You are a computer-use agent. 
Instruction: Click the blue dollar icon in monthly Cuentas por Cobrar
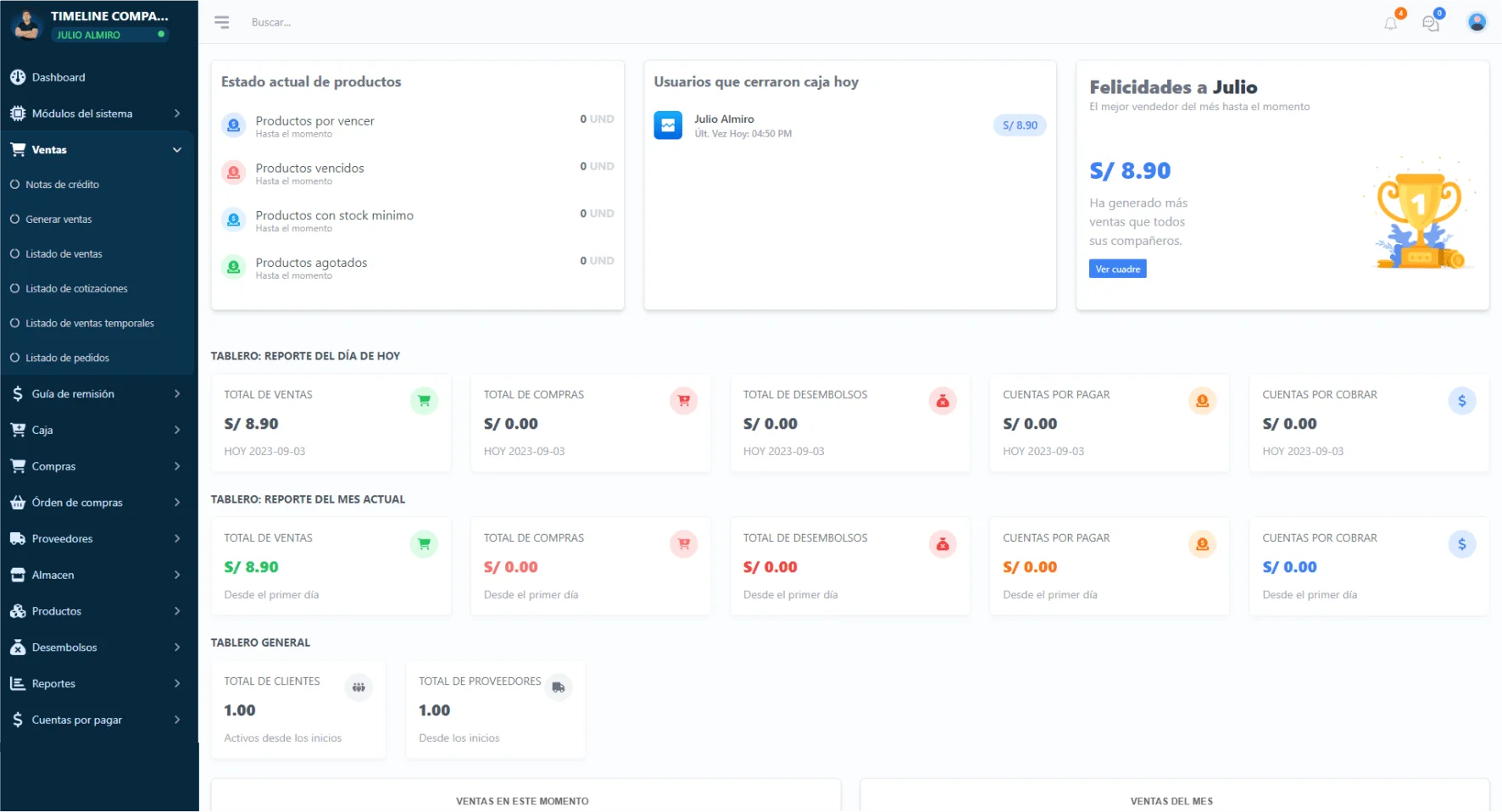coord(1461,544)
